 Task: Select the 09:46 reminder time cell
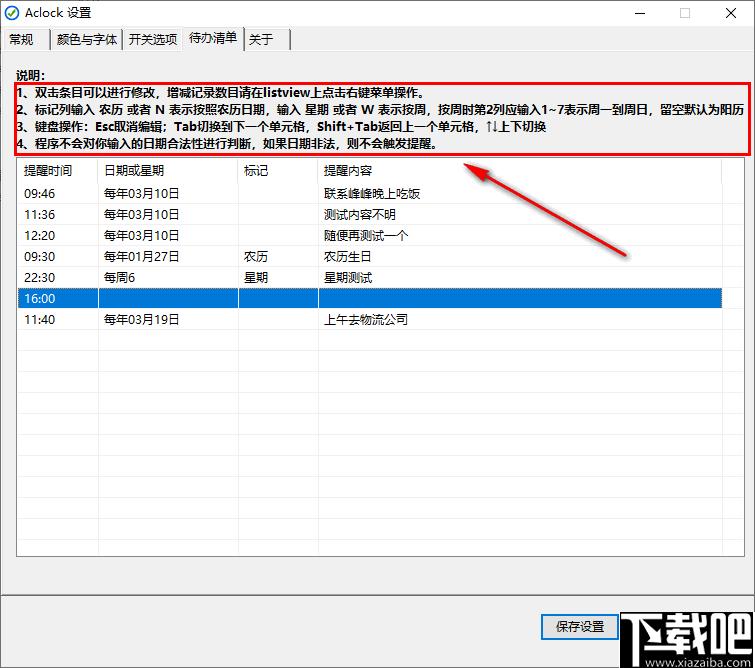click(x=39, y=194)
